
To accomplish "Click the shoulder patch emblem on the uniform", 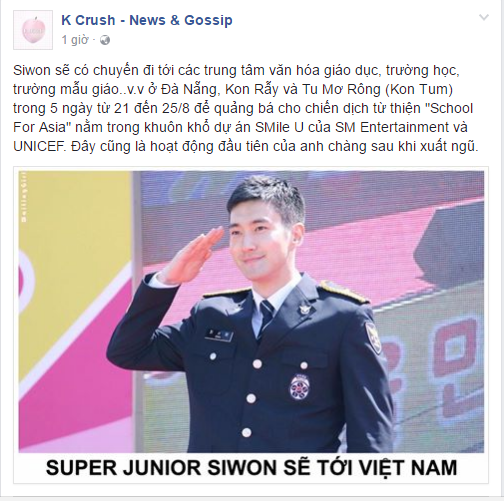I will point(373,337).
